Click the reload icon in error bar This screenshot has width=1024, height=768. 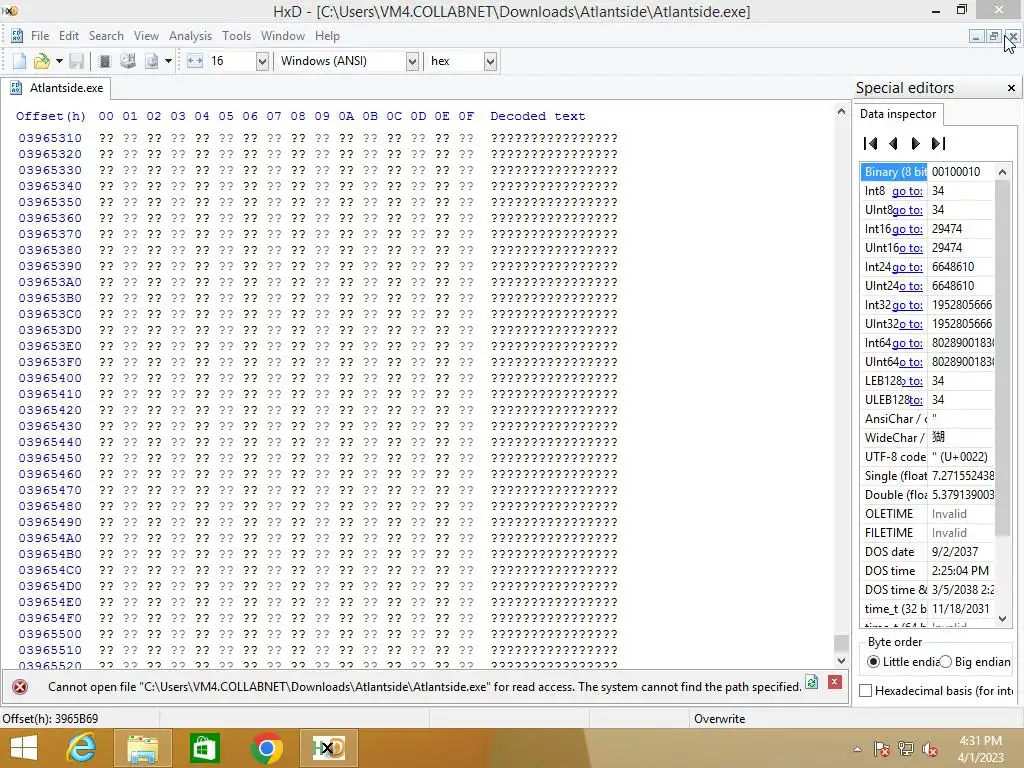pos(811,682)
